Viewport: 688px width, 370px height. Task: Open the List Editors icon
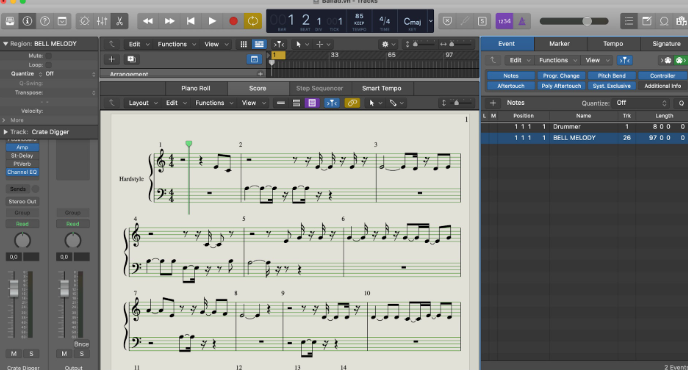coord(629,21)
